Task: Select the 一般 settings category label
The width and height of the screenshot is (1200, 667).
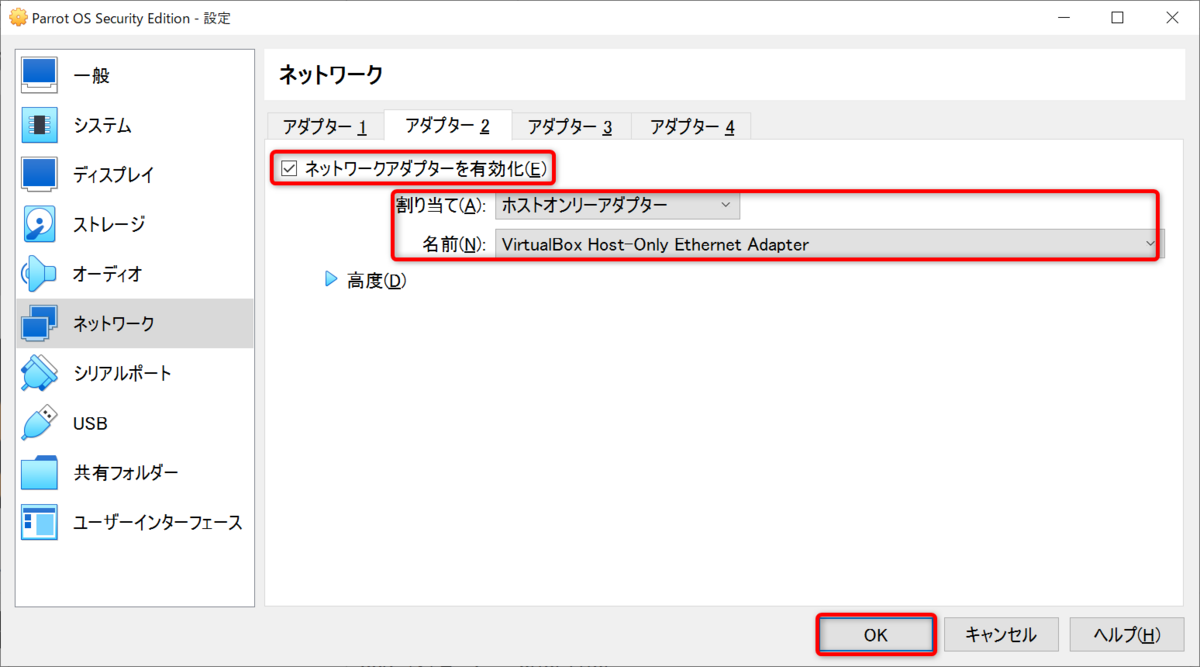Action: pyautogui.click(x=91, y=76)
